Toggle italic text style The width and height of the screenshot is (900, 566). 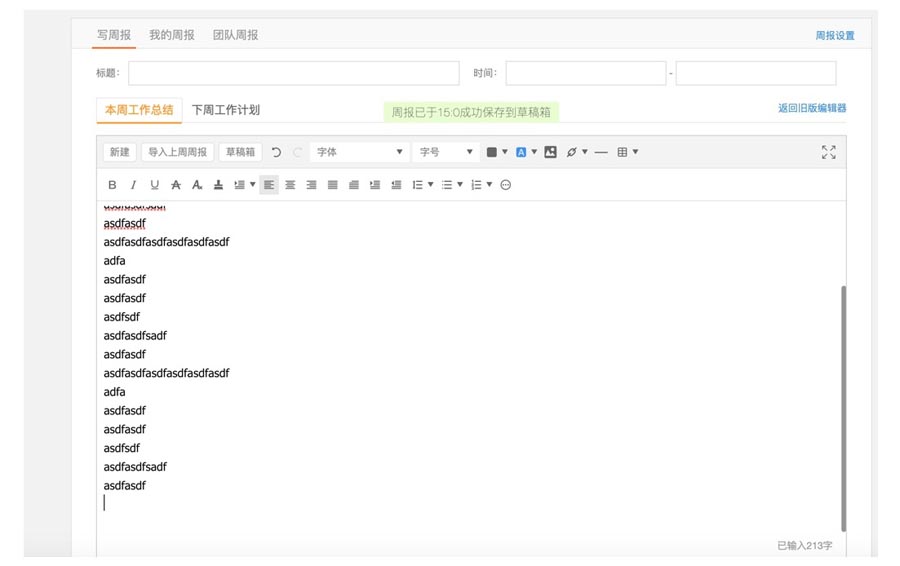pos(133,185)
